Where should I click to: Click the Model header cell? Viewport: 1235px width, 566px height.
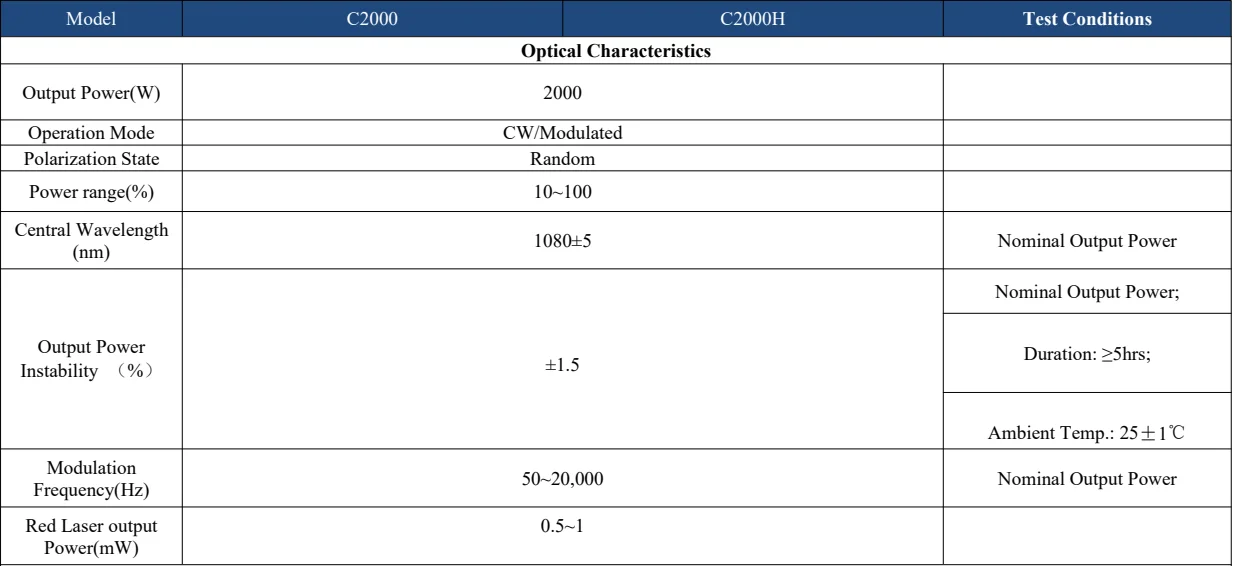[90, 18]
